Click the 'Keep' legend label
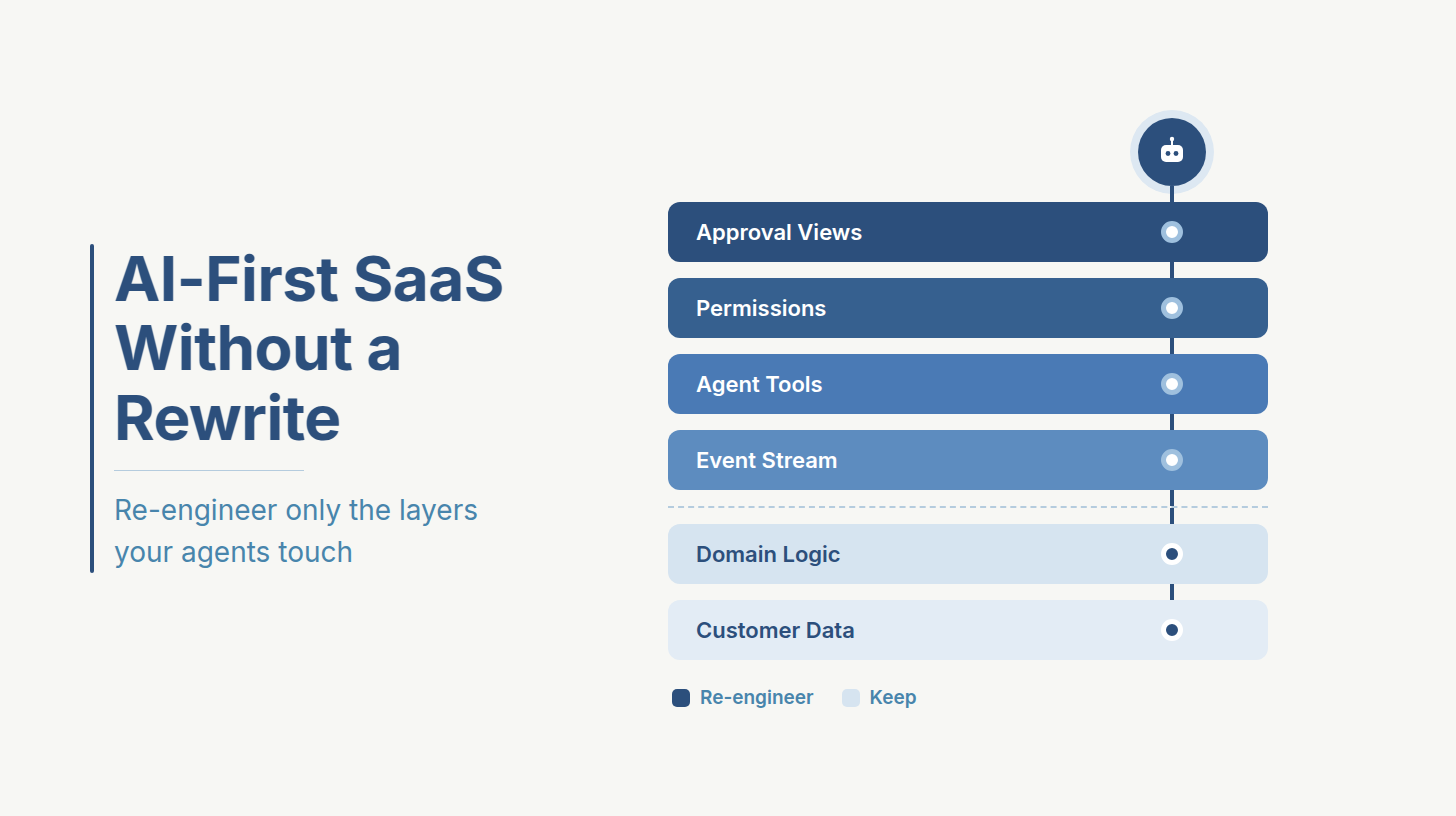The height and width of the screenshot is (816, 1456). pyautogui.click(x=893, y=698)
